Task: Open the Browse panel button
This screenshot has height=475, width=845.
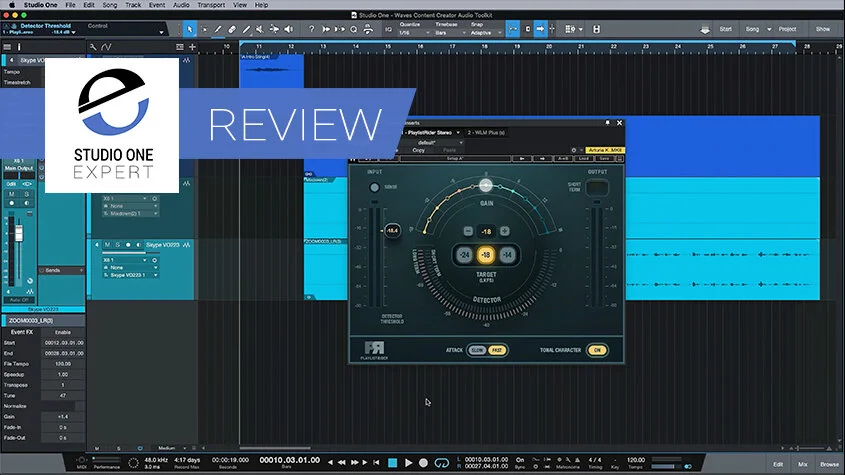Action: click(x=829, y=464)
